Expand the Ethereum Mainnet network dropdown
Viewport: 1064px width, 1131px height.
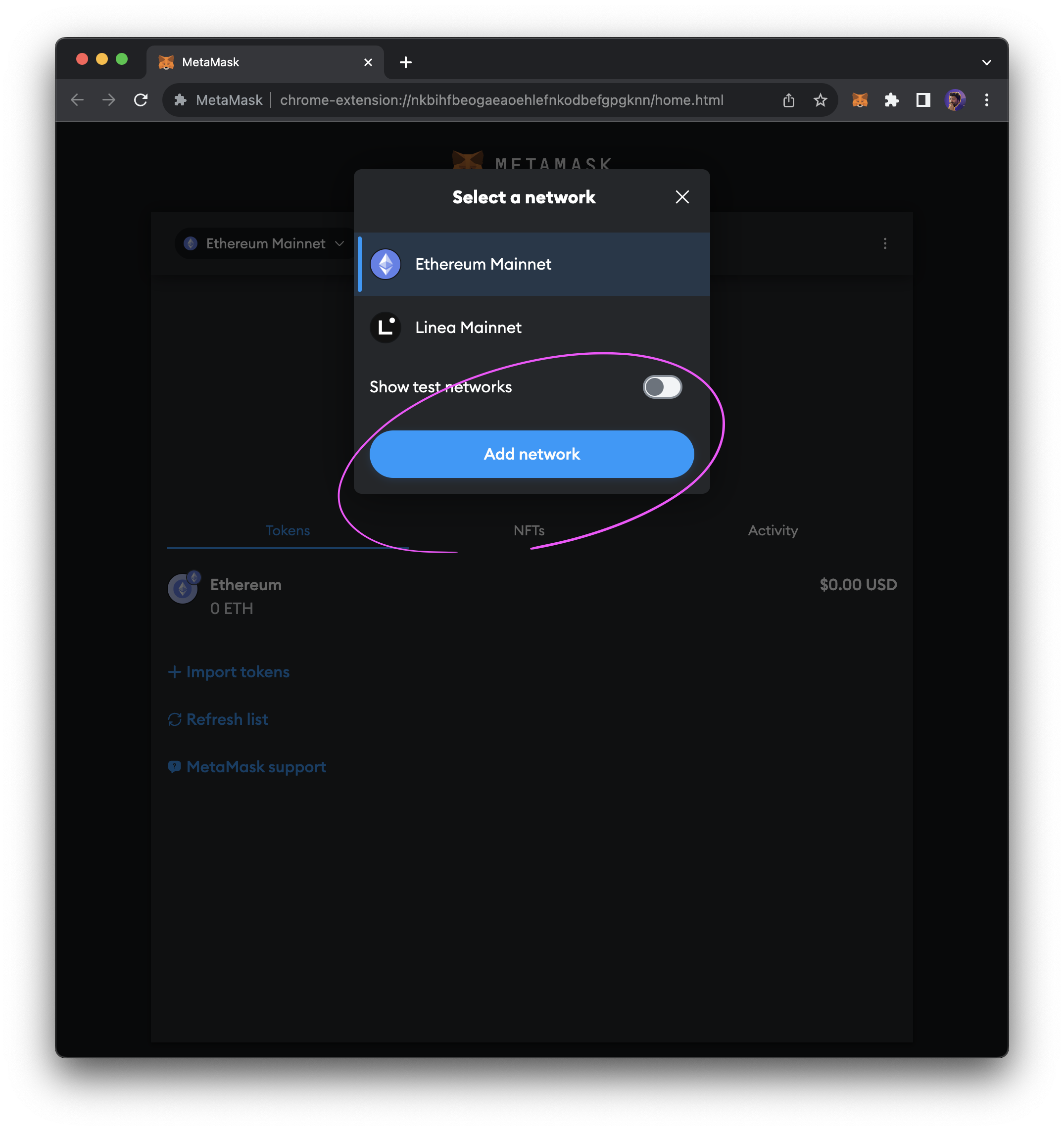tap(262, 244)
